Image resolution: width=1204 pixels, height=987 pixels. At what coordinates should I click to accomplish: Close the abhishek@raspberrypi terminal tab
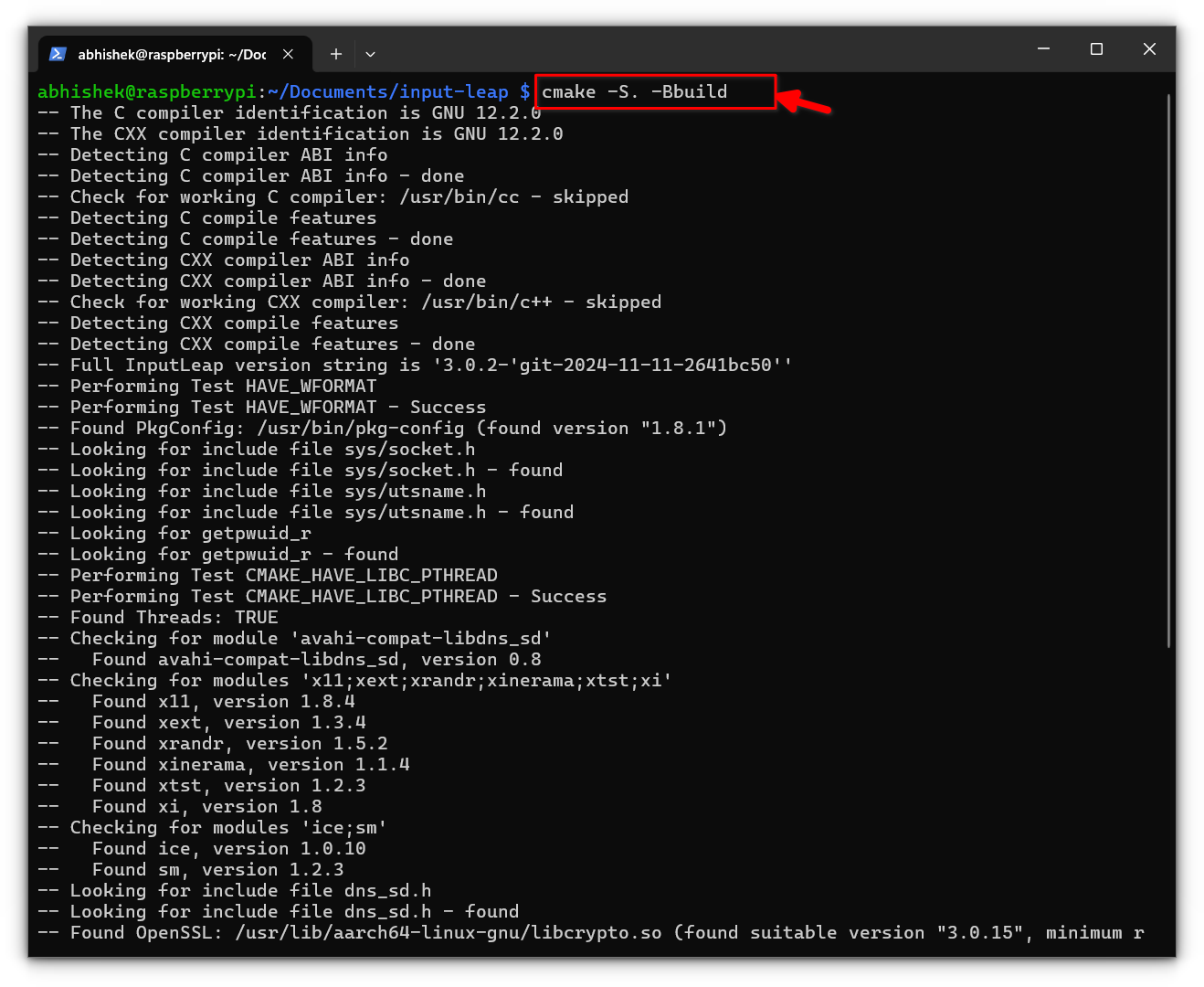[x=288, y=54]
